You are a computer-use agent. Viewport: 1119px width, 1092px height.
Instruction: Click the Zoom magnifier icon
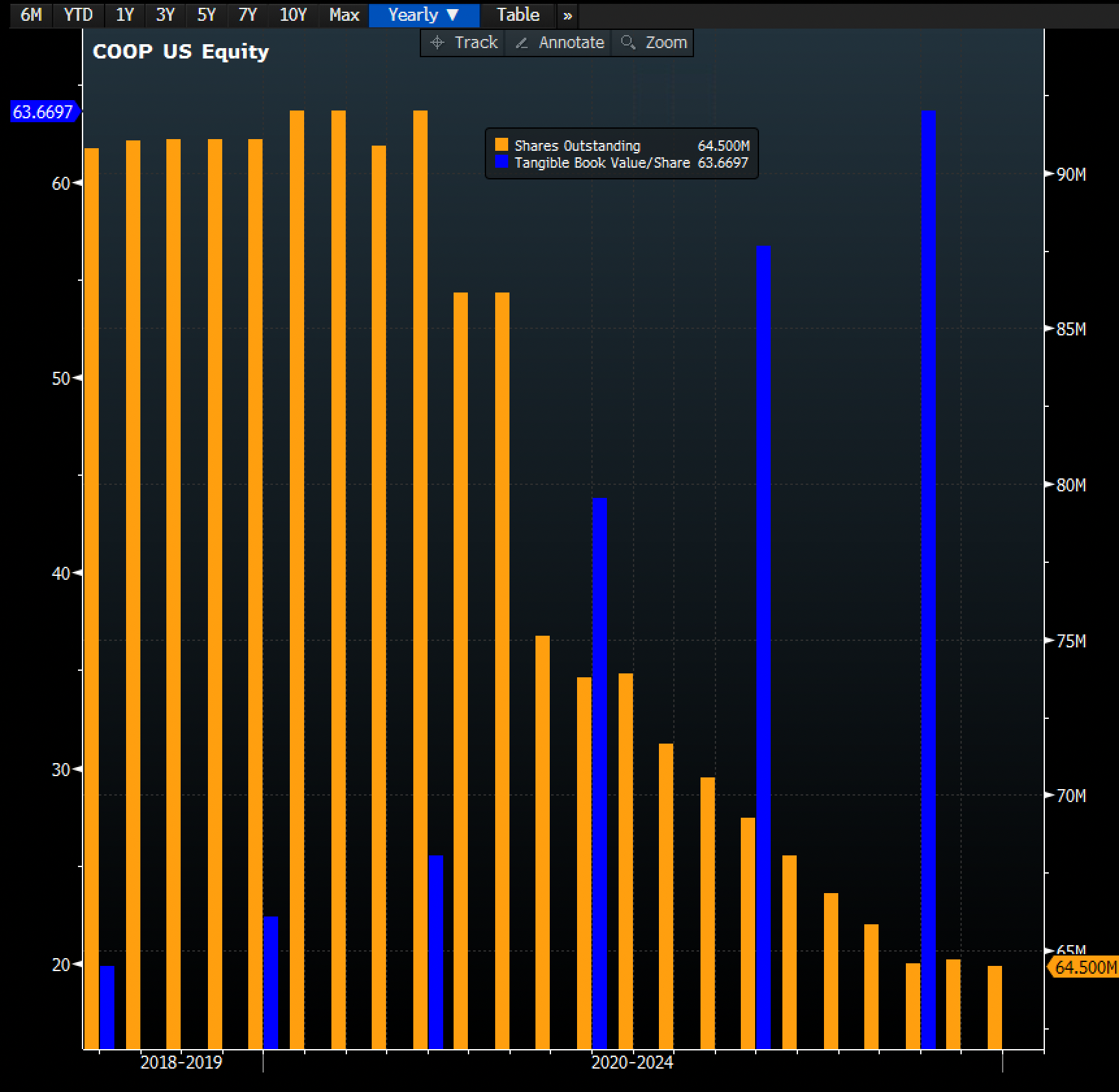(x=628, y=42)
